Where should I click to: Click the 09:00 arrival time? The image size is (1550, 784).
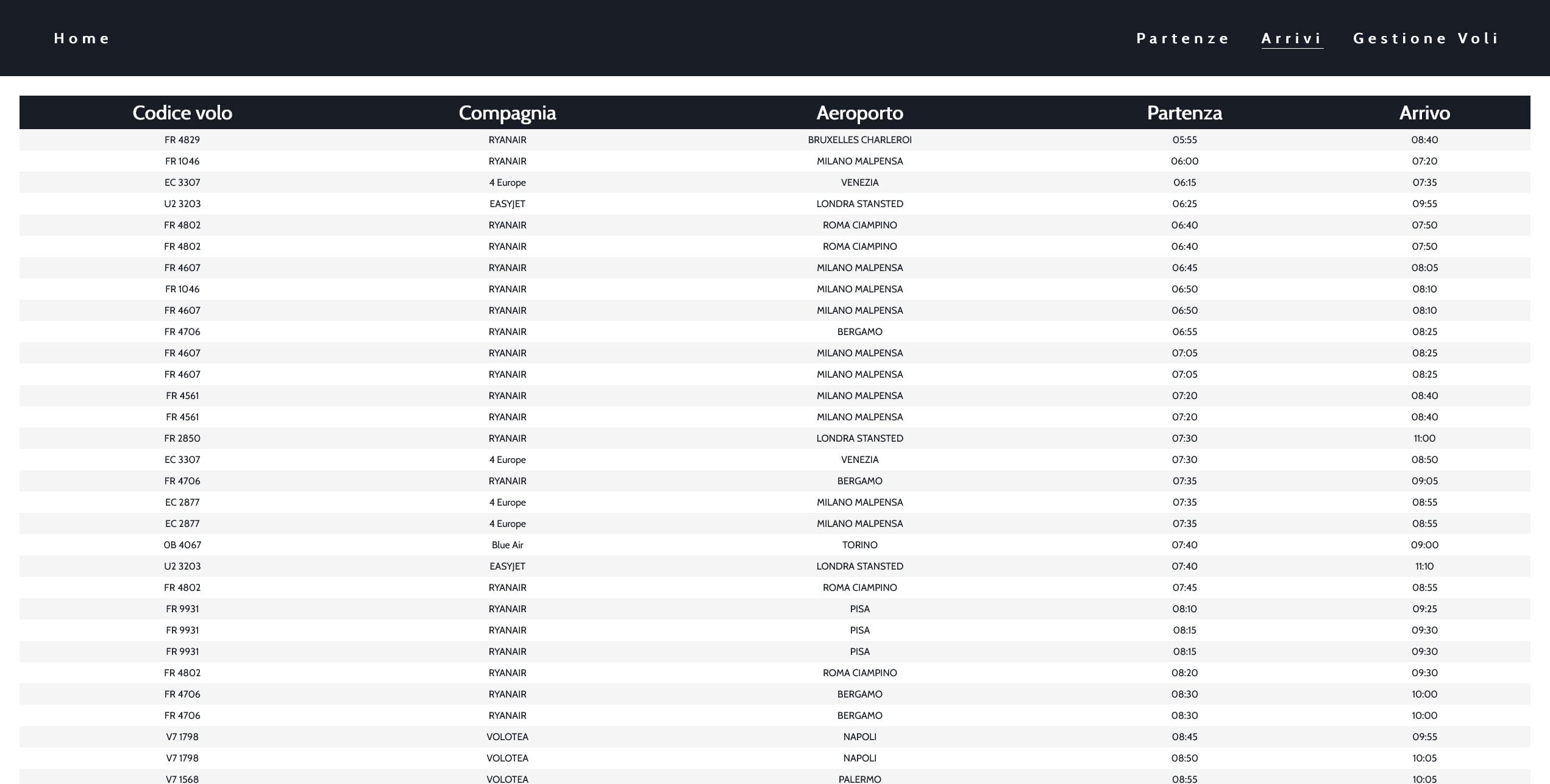pos(1424,545)
